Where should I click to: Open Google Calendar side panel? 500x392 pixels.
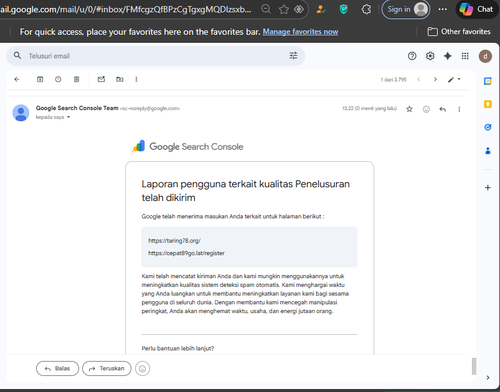(x=488, y=81)
